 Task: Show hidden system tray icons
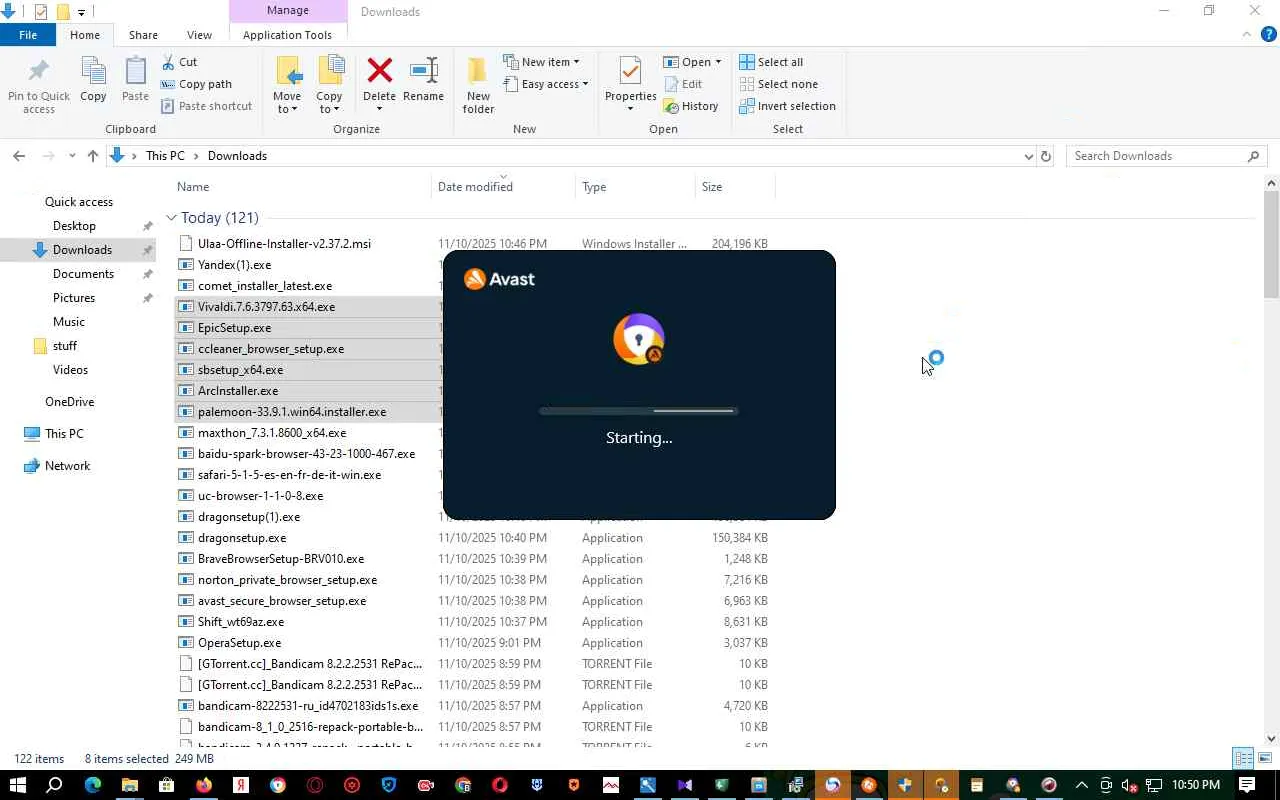point(1081,785)
